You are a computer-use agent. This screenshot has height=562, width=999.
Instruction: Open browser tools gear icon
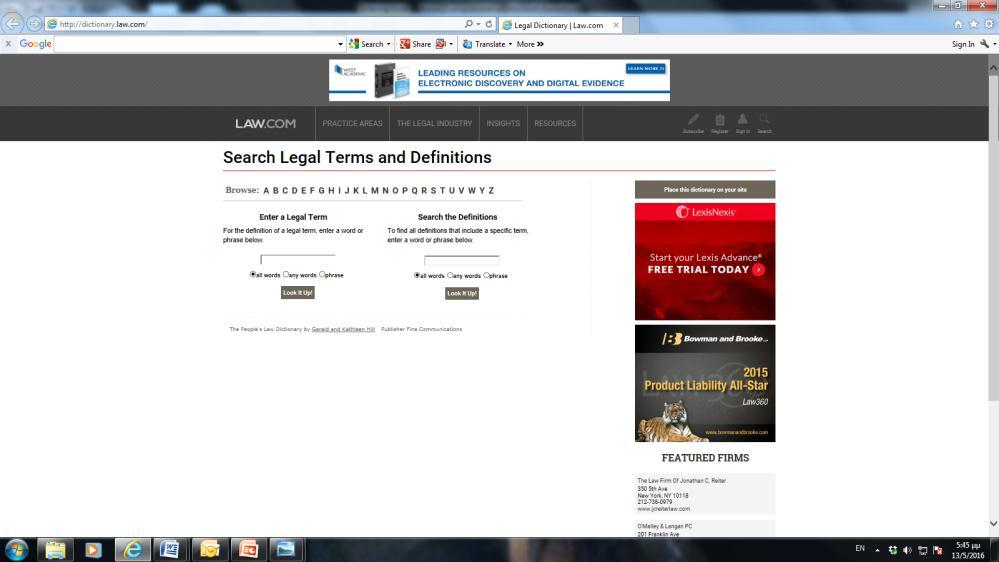[x=989, y=24]
